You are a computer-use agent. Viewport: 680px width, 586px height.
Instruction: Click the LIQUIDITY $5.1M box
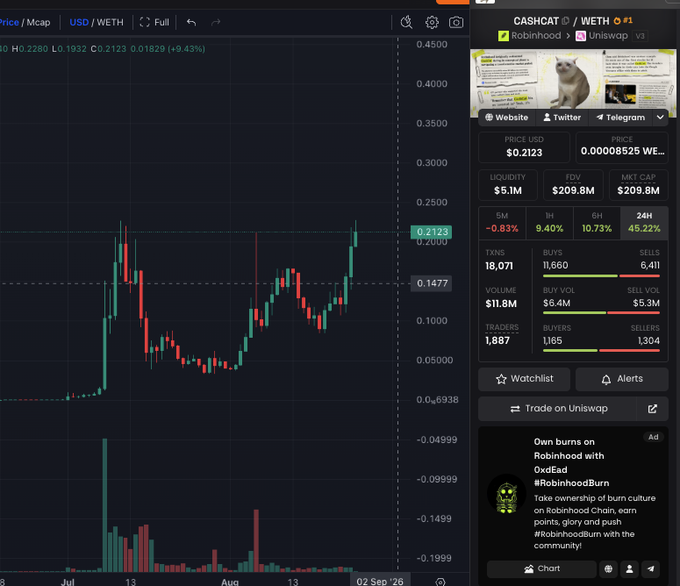(508, 185)
